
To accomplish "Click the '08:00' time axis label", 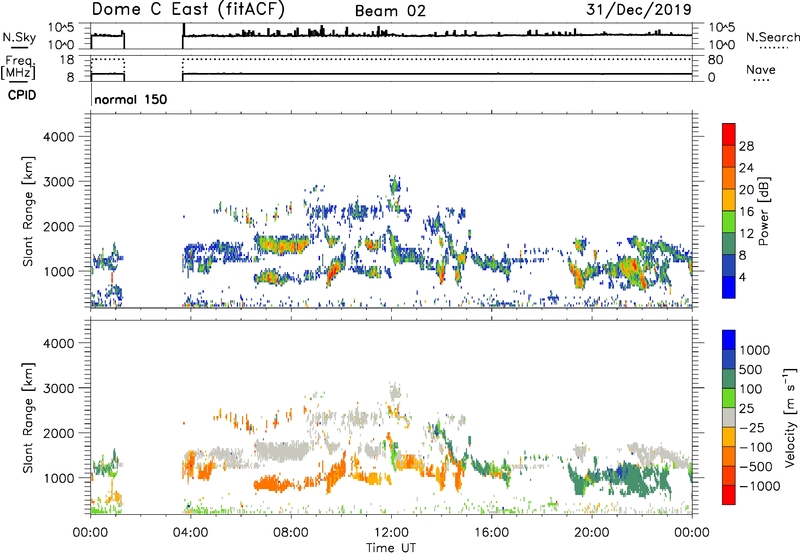I will coord(291,533).
